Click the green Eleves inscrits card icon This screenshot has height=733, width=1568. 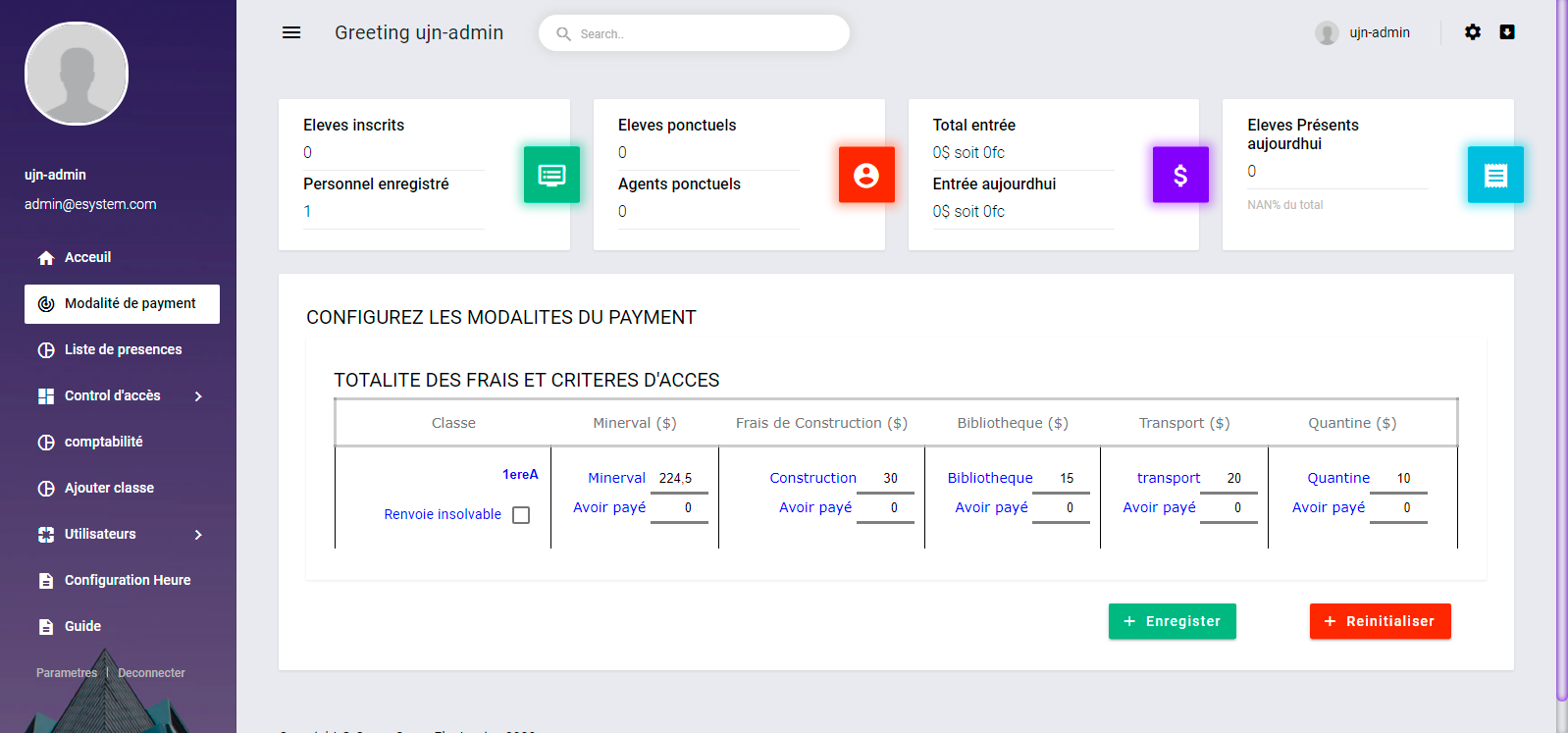pyautogui.click(x=551, y=175)
